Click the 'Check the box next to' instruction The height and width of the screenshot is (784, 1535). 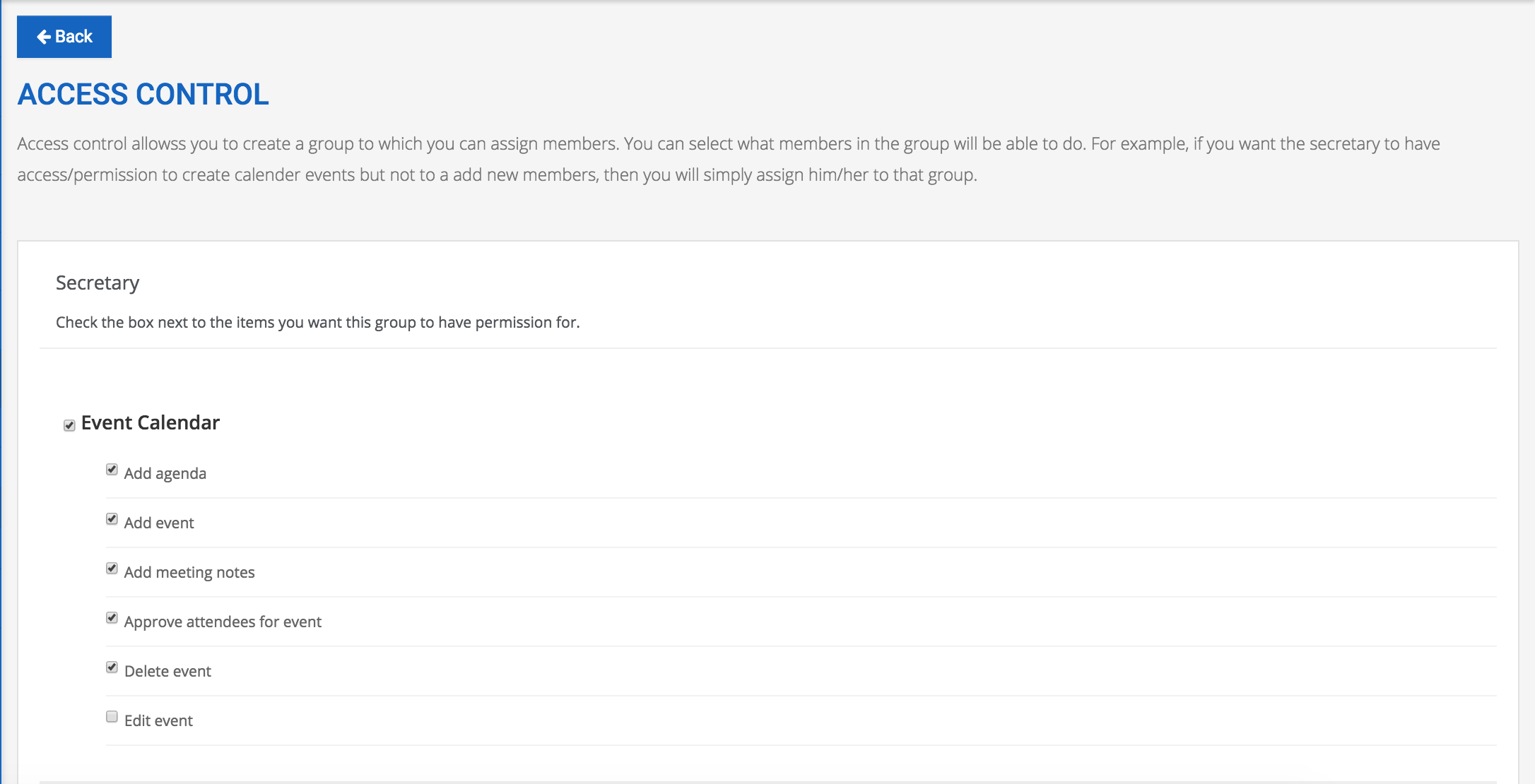coord(318,323)
